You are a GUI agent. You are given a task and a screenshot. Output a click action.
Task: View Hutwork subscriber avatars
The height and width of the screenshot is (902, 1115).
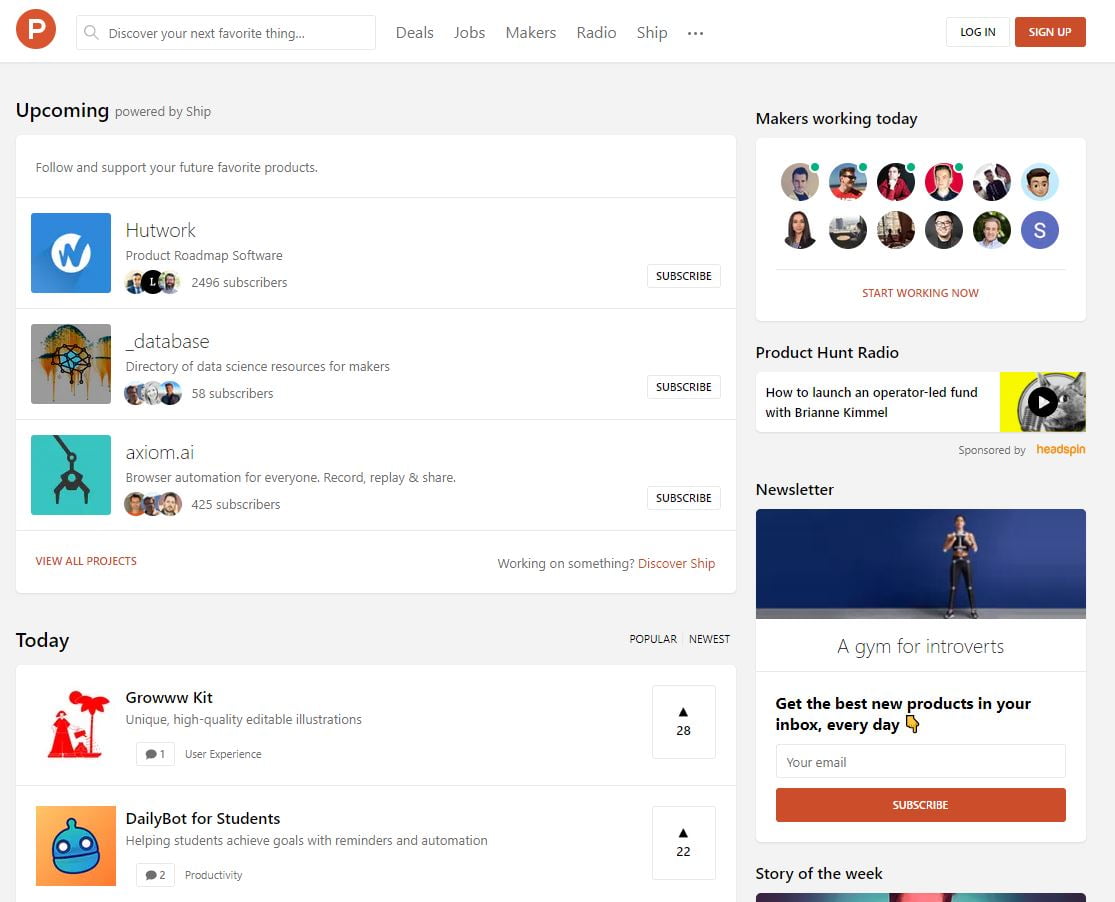152,282
